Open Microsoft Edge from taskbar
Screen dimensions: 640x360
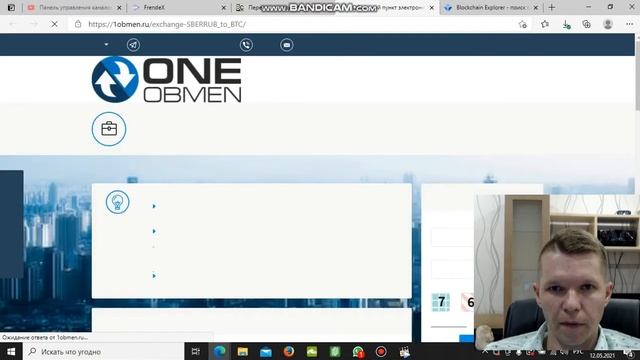(x=220, y=351)
